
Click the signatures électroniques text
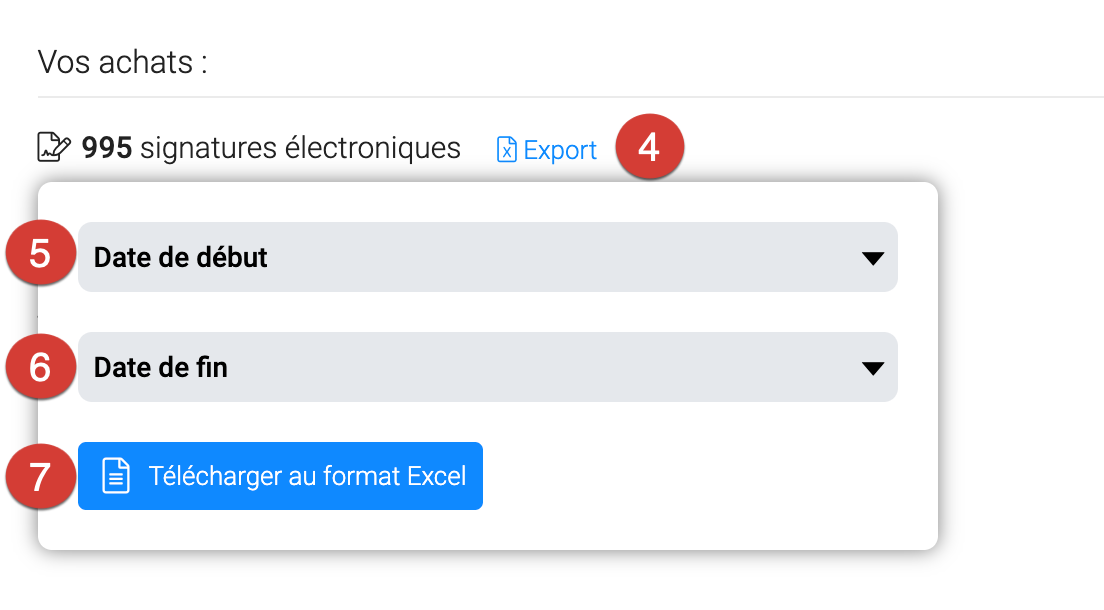300,148
